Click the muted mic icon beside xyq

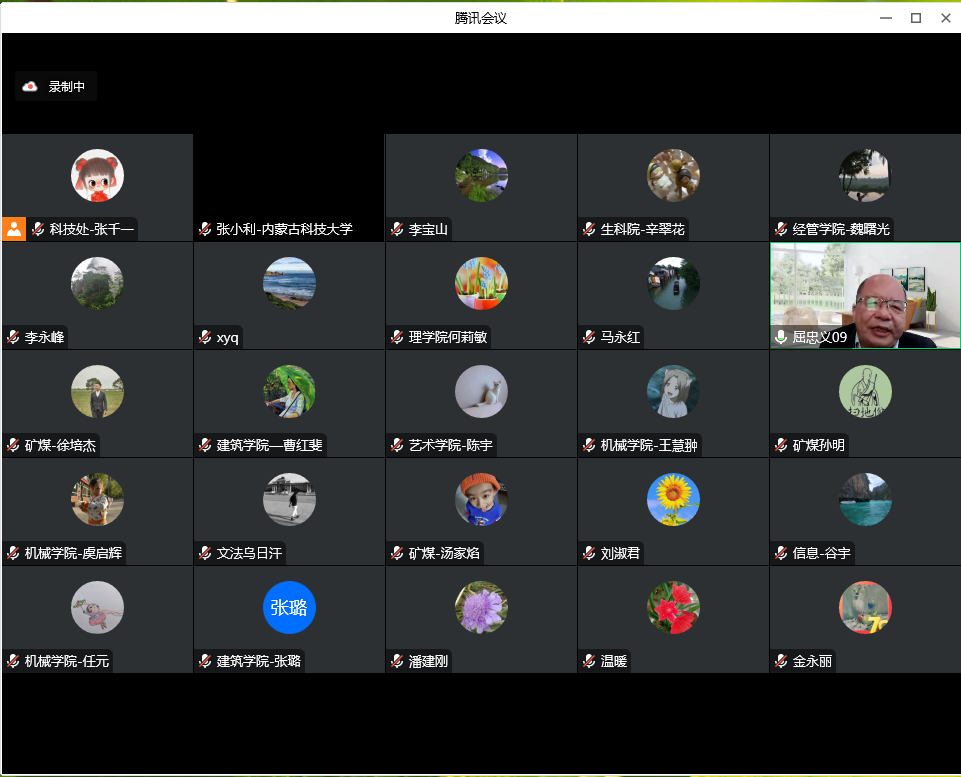(205, 337)
